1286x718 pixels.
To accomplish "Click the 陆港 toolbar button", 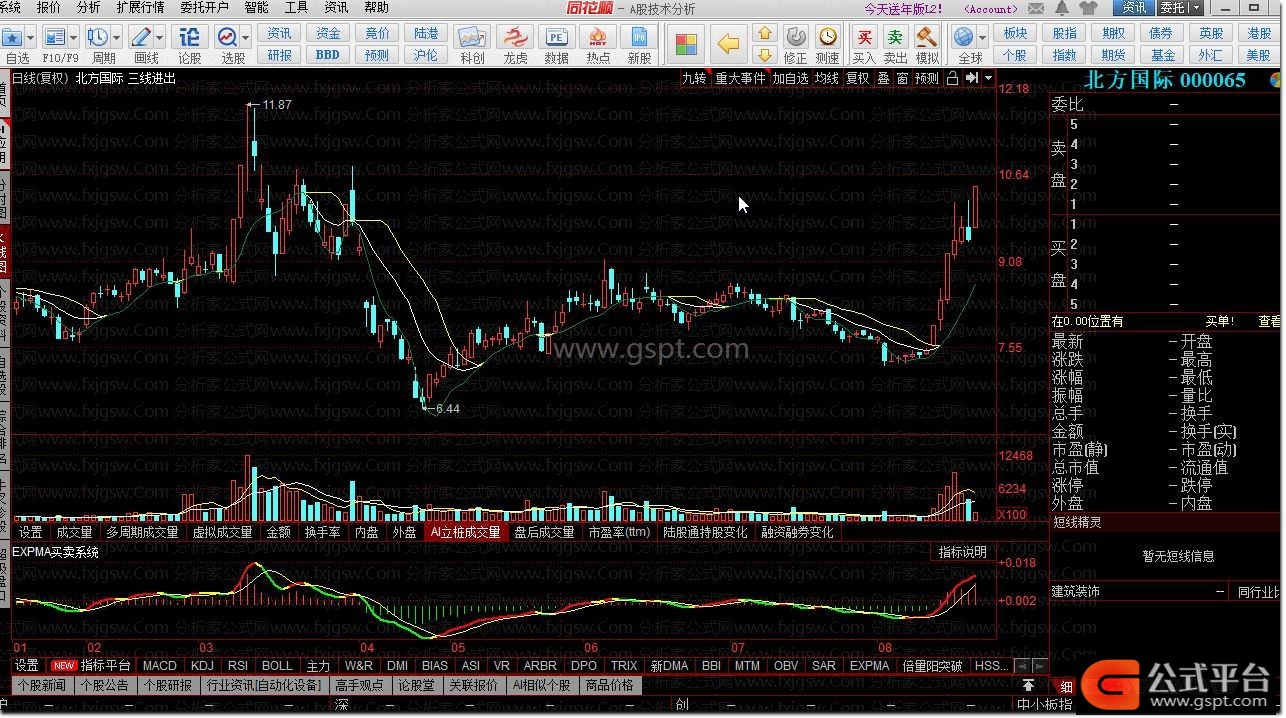I will pyautogui.click(x=426, y=33).
